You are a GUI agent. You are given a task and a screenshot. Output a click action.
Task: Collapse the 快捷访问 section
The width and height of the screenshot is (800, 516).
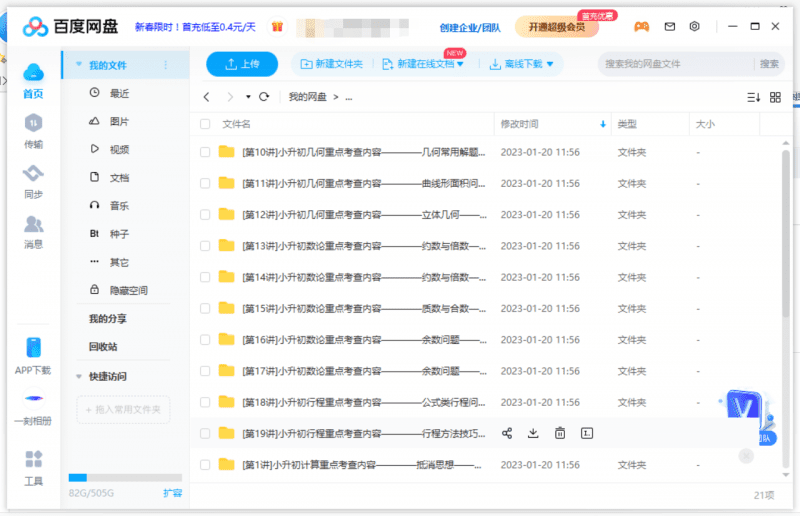click(79, 377)
